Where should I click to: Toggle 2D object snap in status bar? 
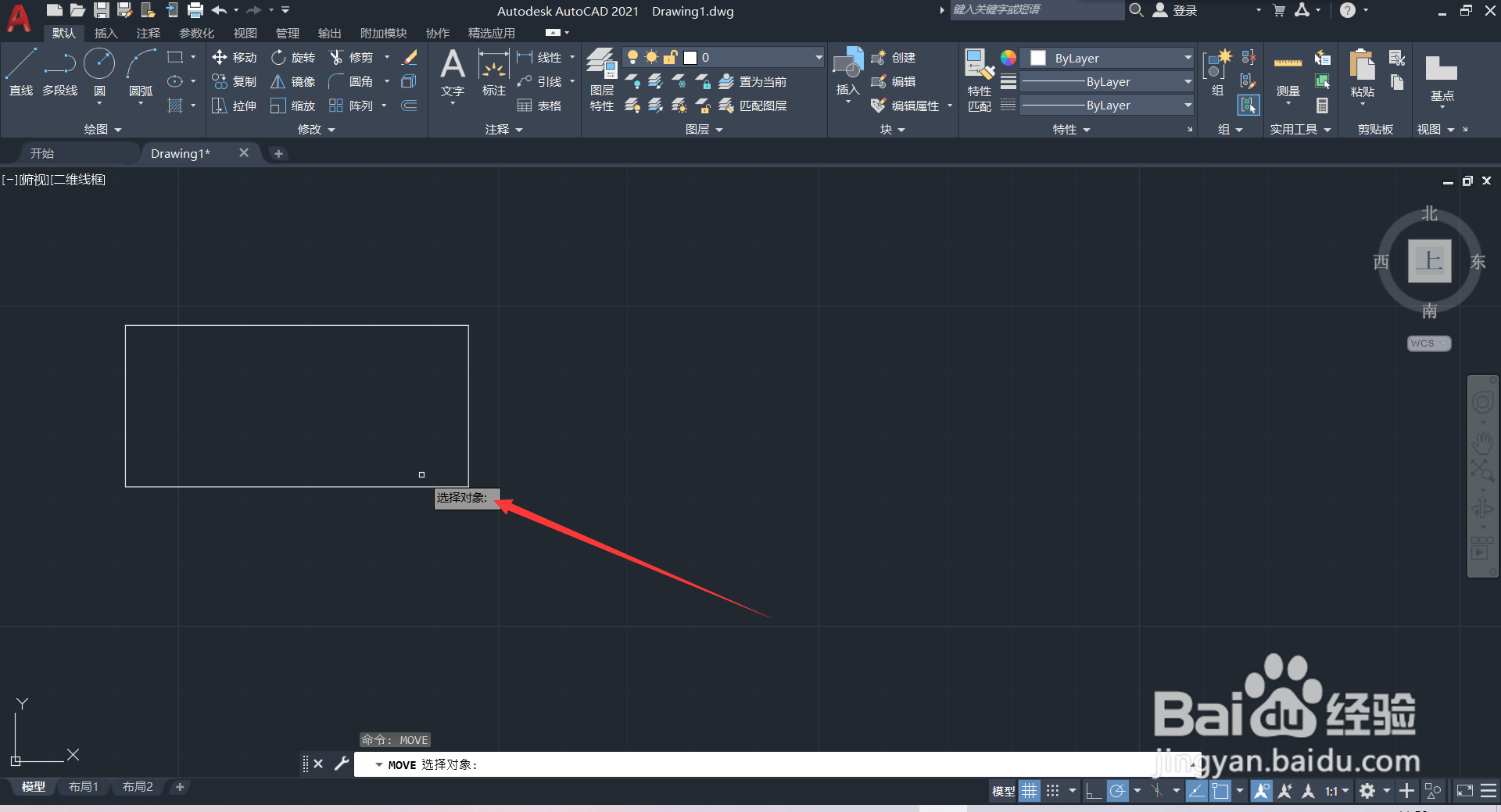1220,791
